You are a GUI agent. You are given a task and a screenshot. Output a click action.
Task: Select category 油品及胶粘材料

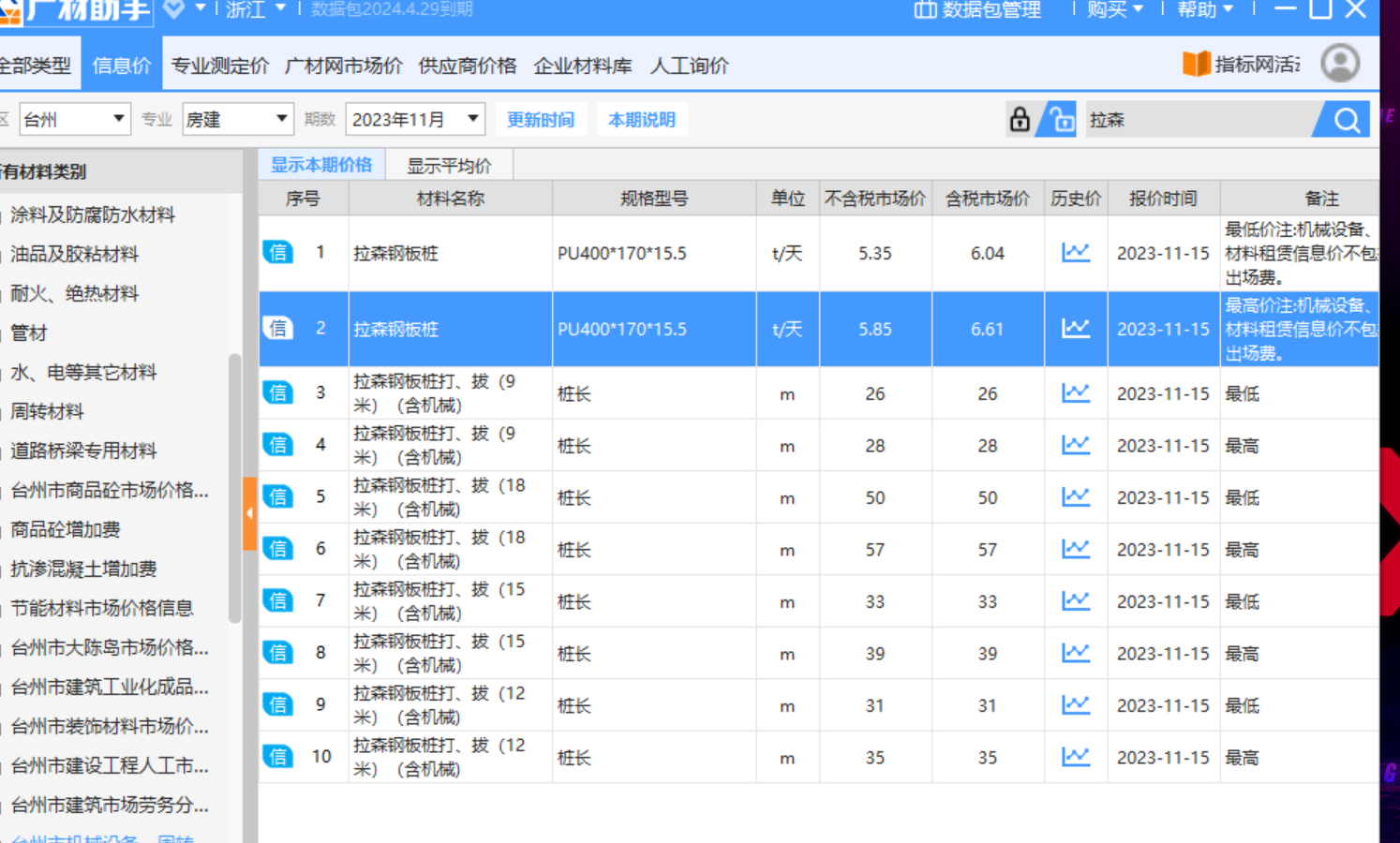point(74,254)
